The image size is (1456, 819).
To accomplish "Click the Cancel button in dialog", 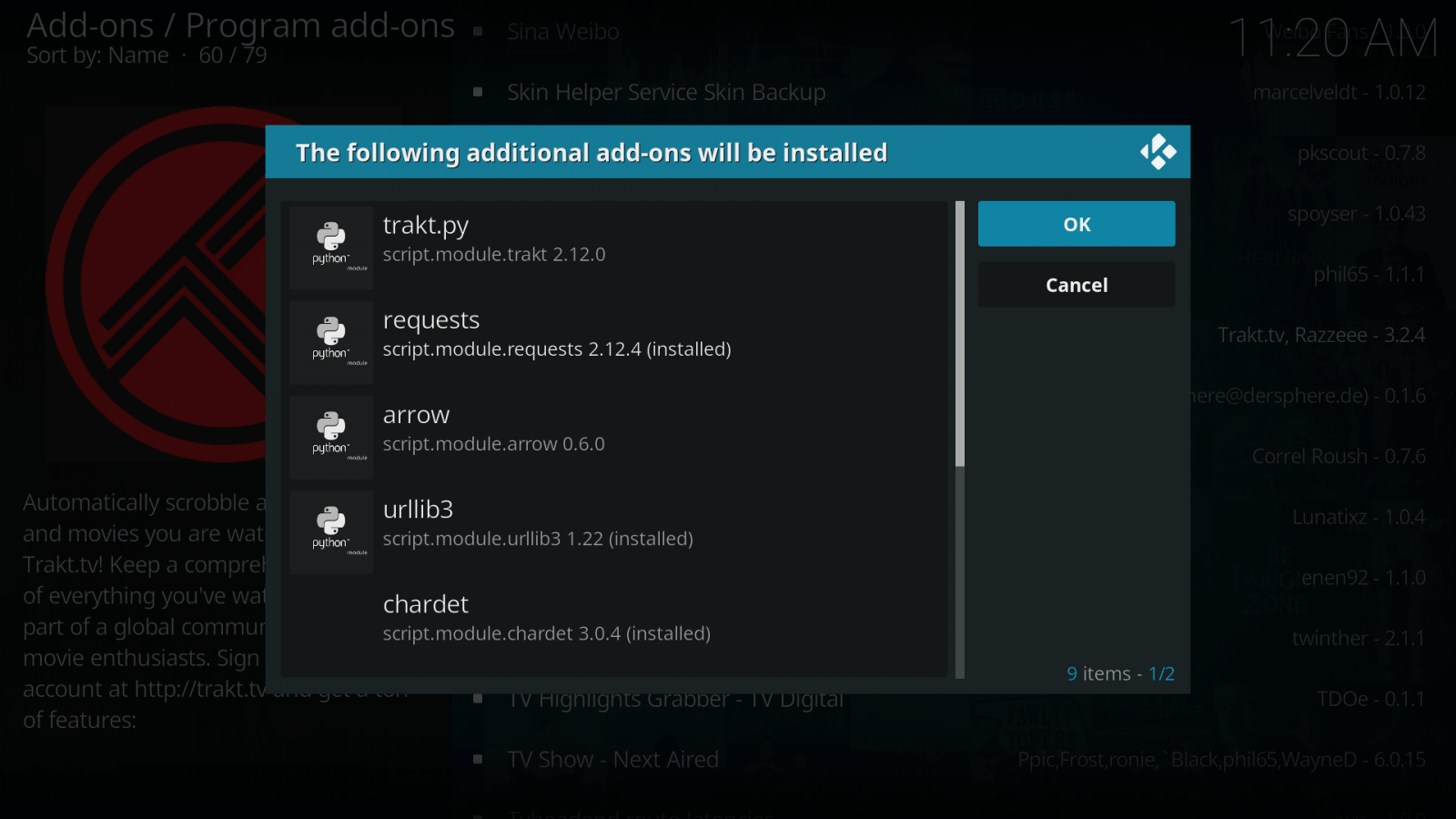I will 1077,285.
